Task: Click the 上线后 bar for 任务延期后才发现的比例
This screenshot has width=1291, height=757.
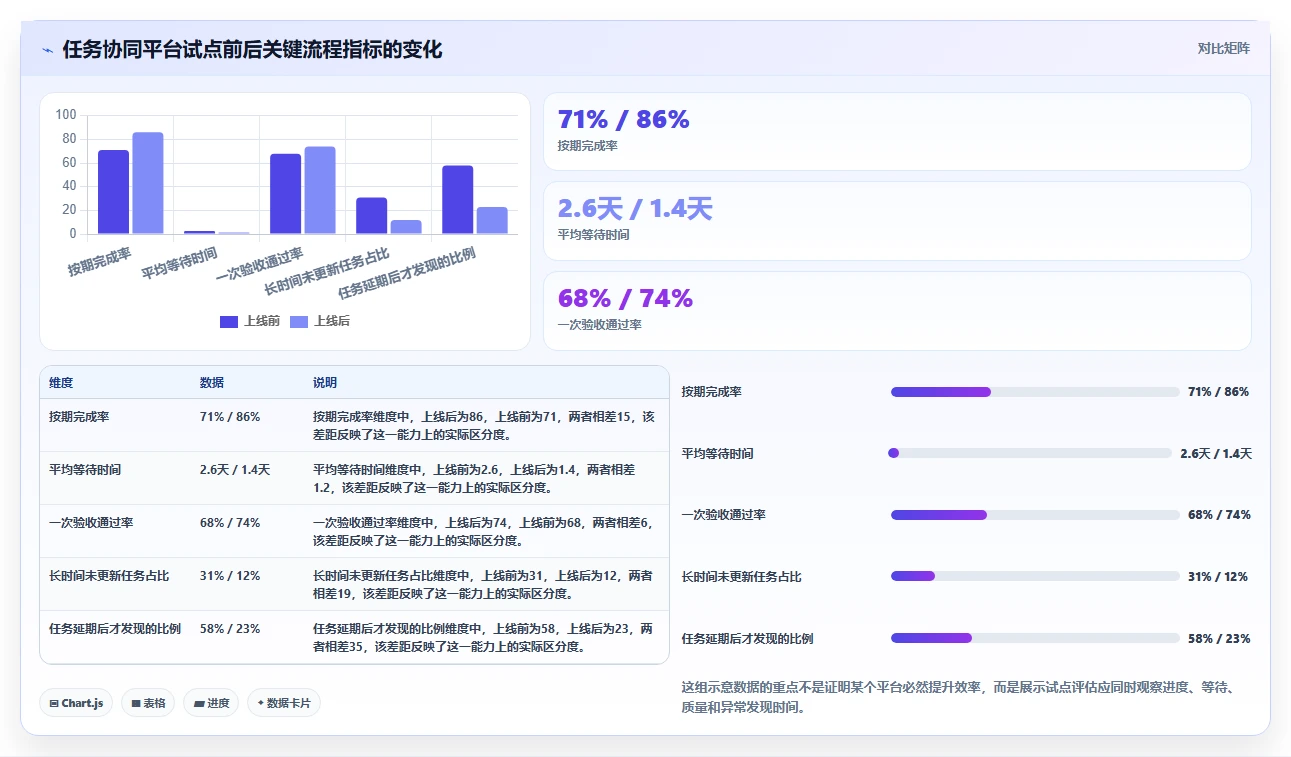Action: (x=492, y=221)
